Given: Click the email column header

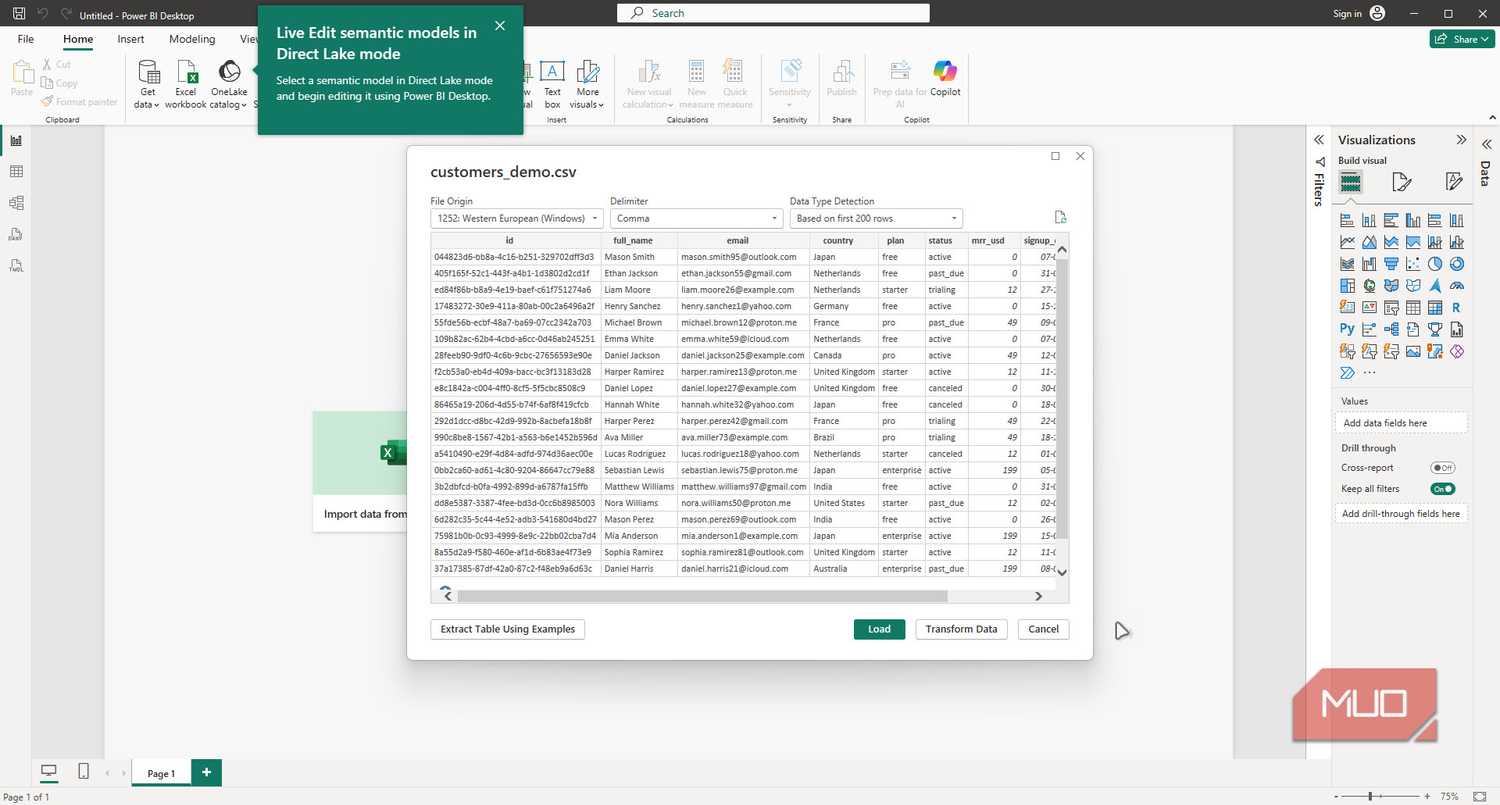Looking at the screenshot, I should [737, 240].
